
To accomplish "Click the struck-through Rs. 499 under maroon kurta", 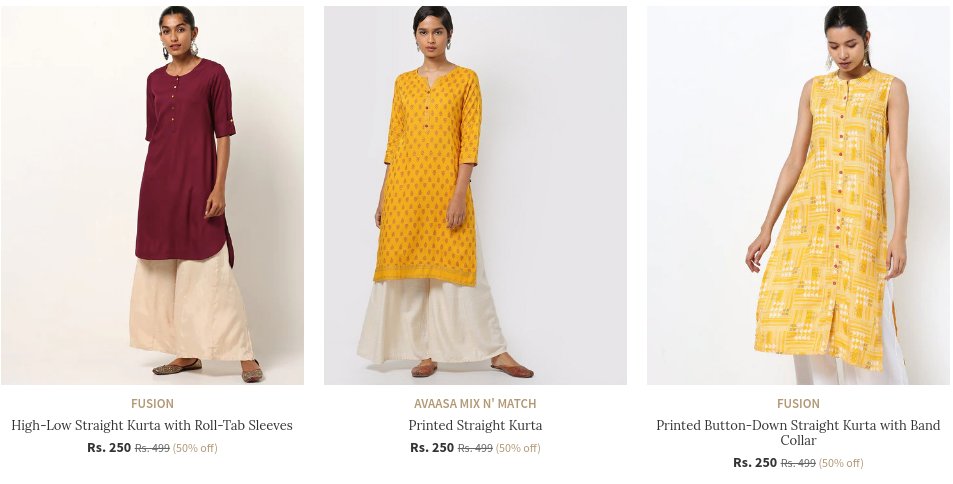I will (152, 448).
